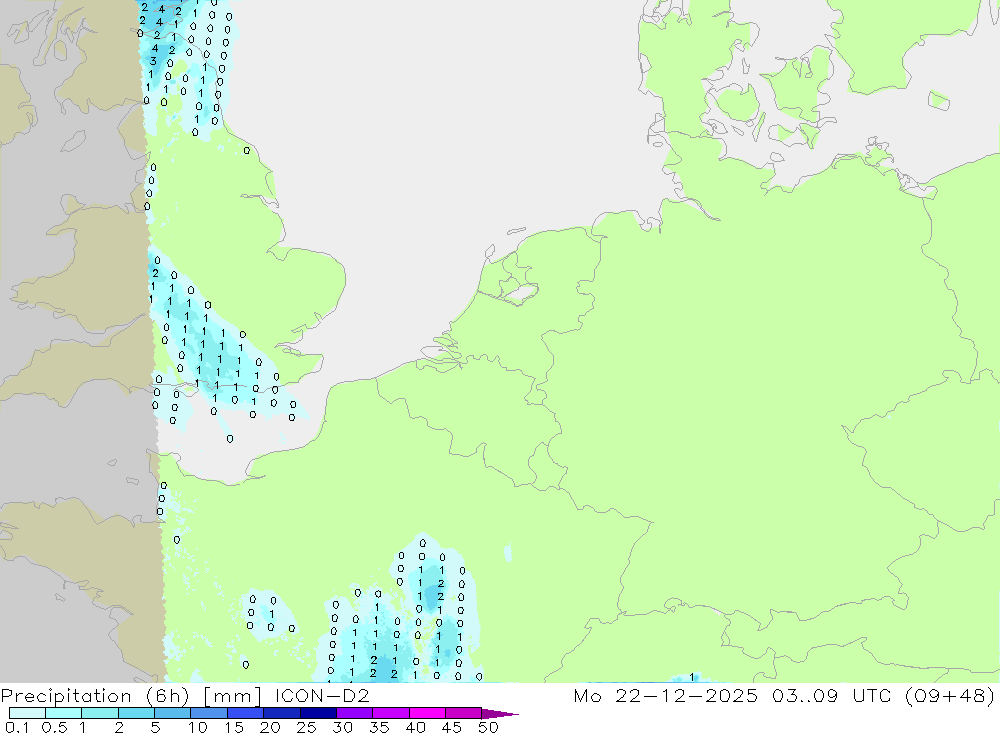The height and width of the screenshot is (733, 1000).
Task: Click the '03..09 UTC' time range text
Action: (831, 695)
